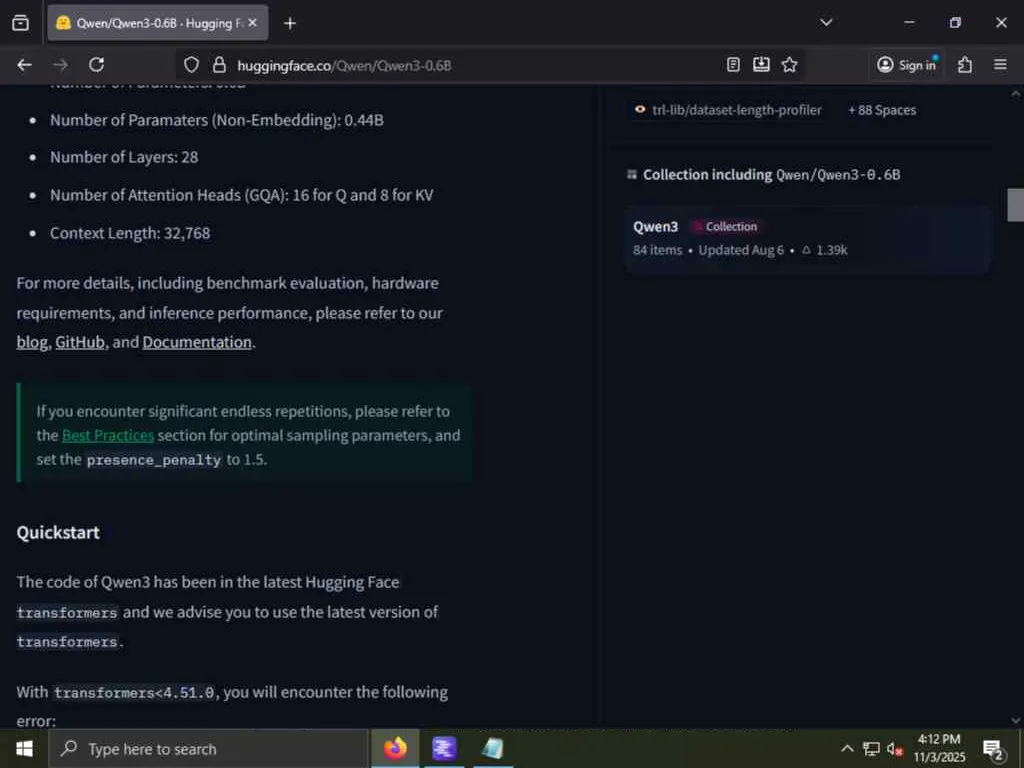Screen dimensions: 1024x768
Task: Open the Windows Start menu
Action: 24,748
